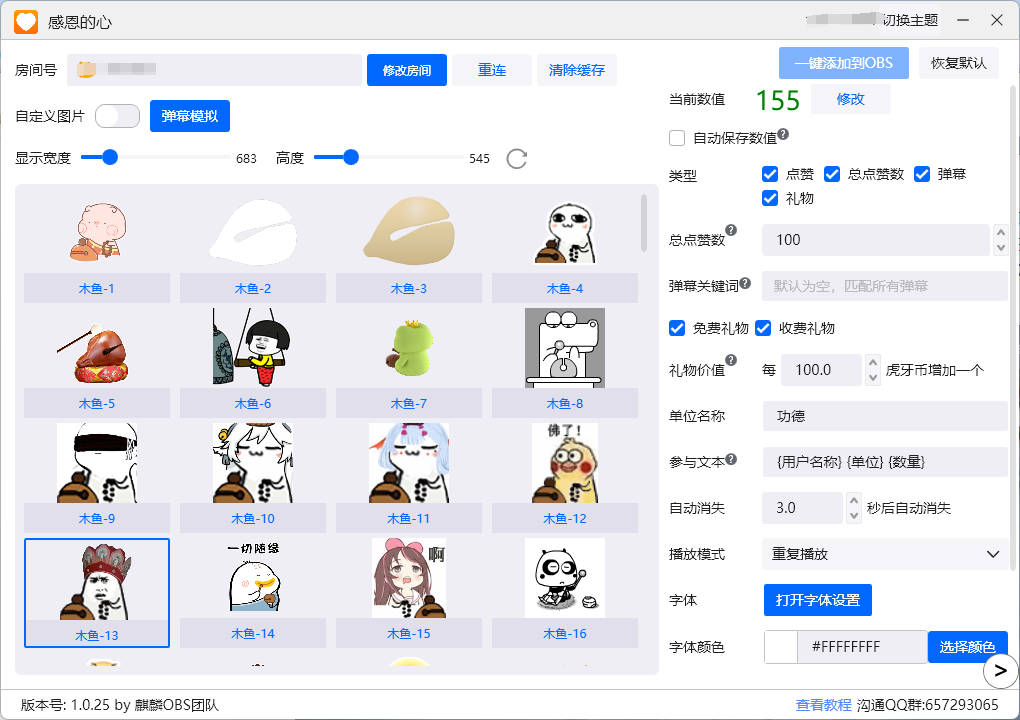Click the 重连 reconnect button

[492, 70]
